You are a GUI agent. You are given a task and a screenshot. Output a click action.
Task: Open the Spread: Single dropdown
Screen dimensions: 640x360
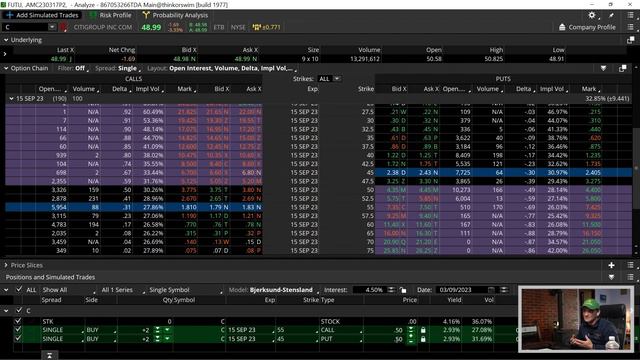[x=118, y=68]
